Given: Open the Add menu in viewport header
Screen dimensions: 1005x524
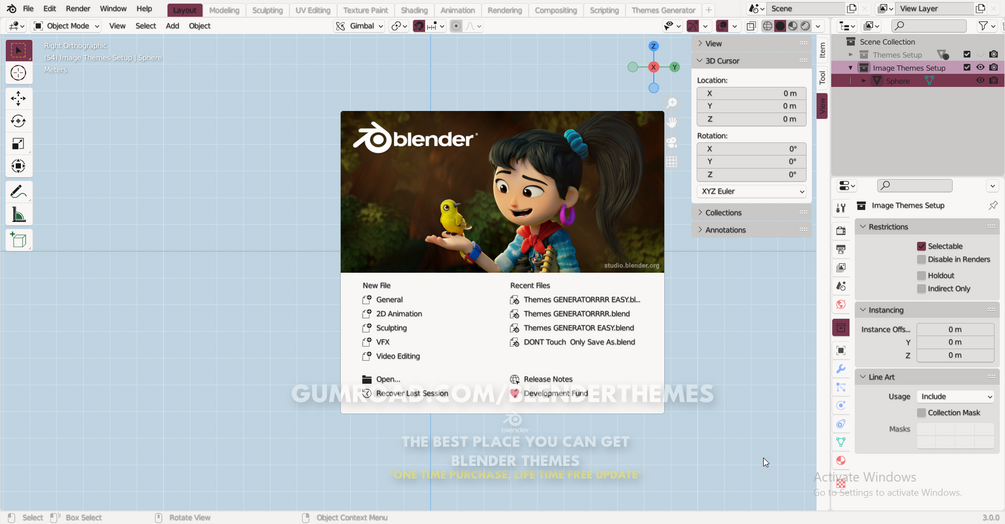Looking at the screenshot, I should click(172, 26).
